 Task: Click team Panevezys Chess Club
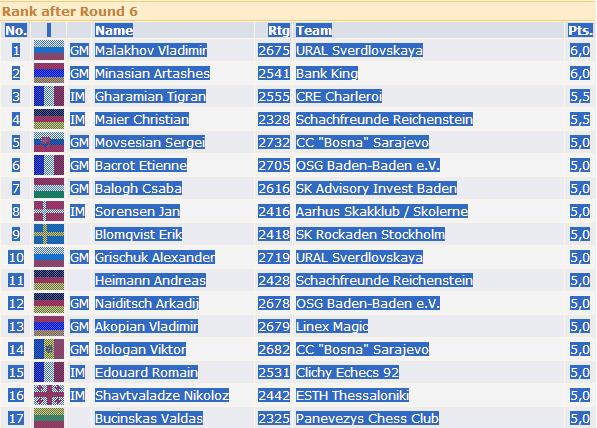367,418
